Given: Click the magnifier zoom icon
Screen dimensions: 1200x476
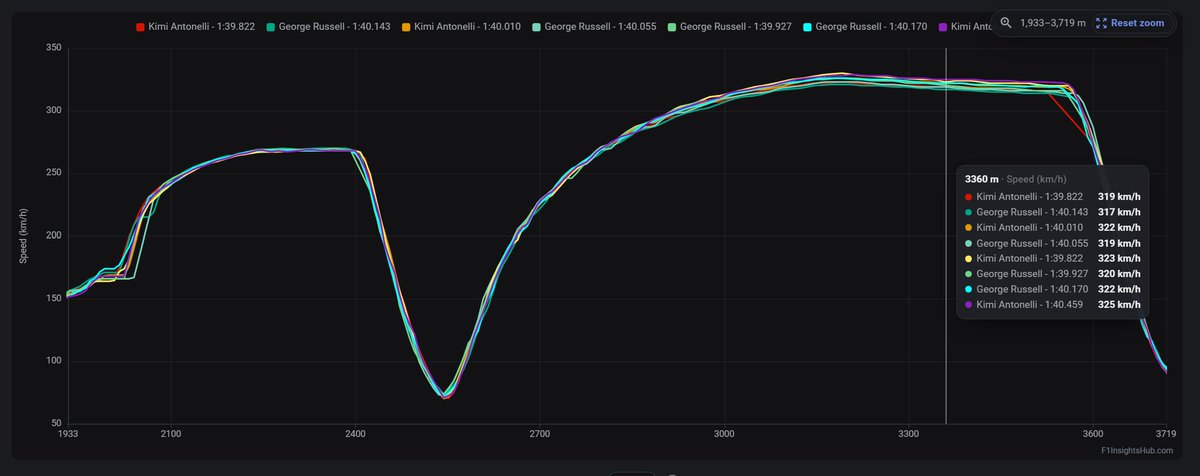Looking at the screenshot, I should point(1006,22).
